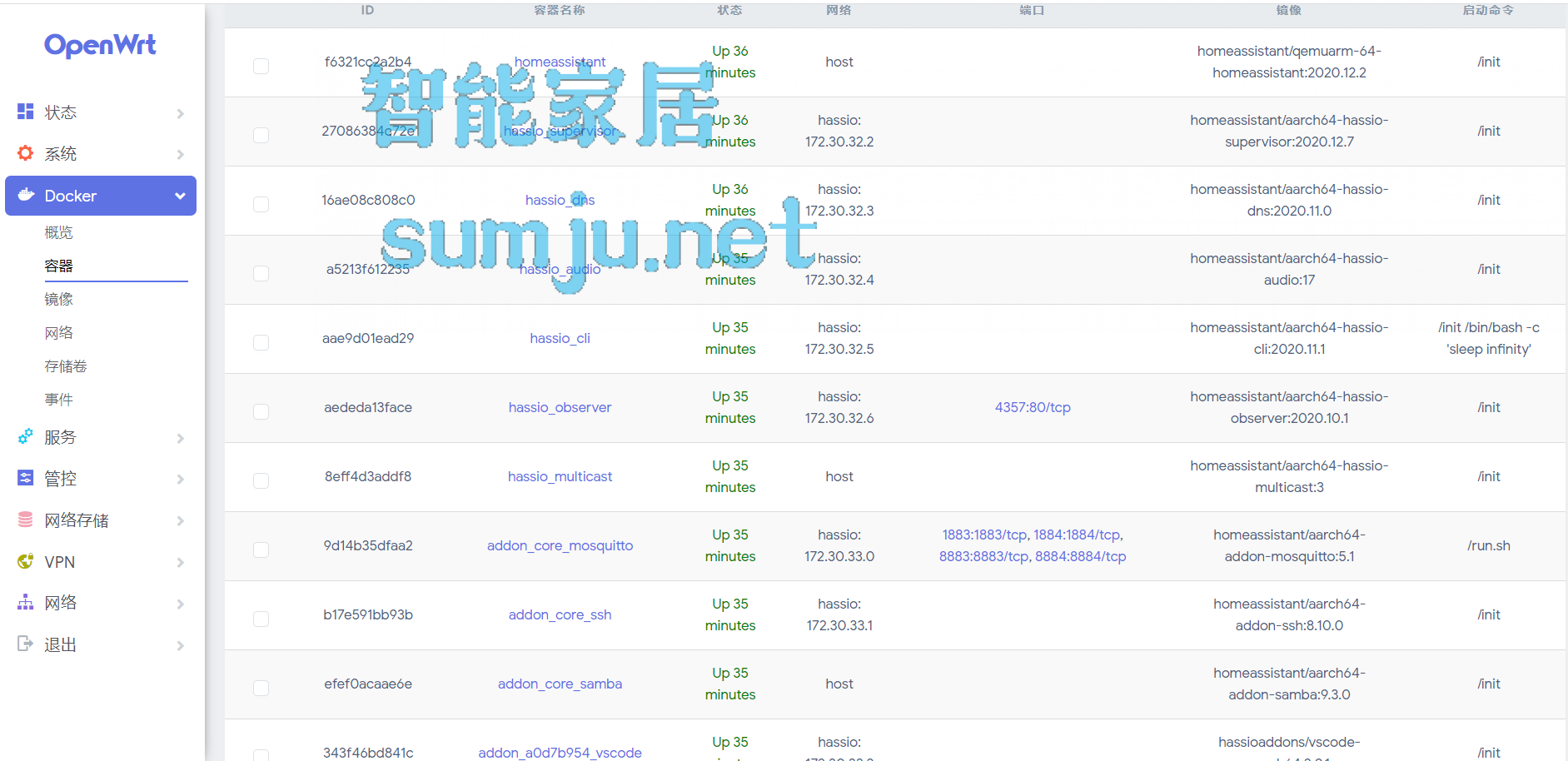Screen dimensions: 1568x761
Task: Open the addon_core_ssh container link
Action: point(560,614)
